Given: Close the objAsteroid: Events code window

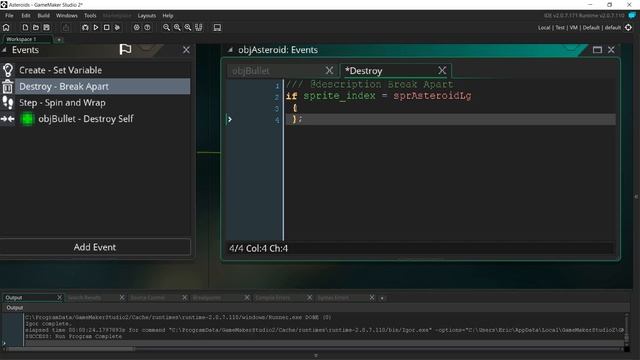Looking at the screenshot, I should [x=611, y=50].
